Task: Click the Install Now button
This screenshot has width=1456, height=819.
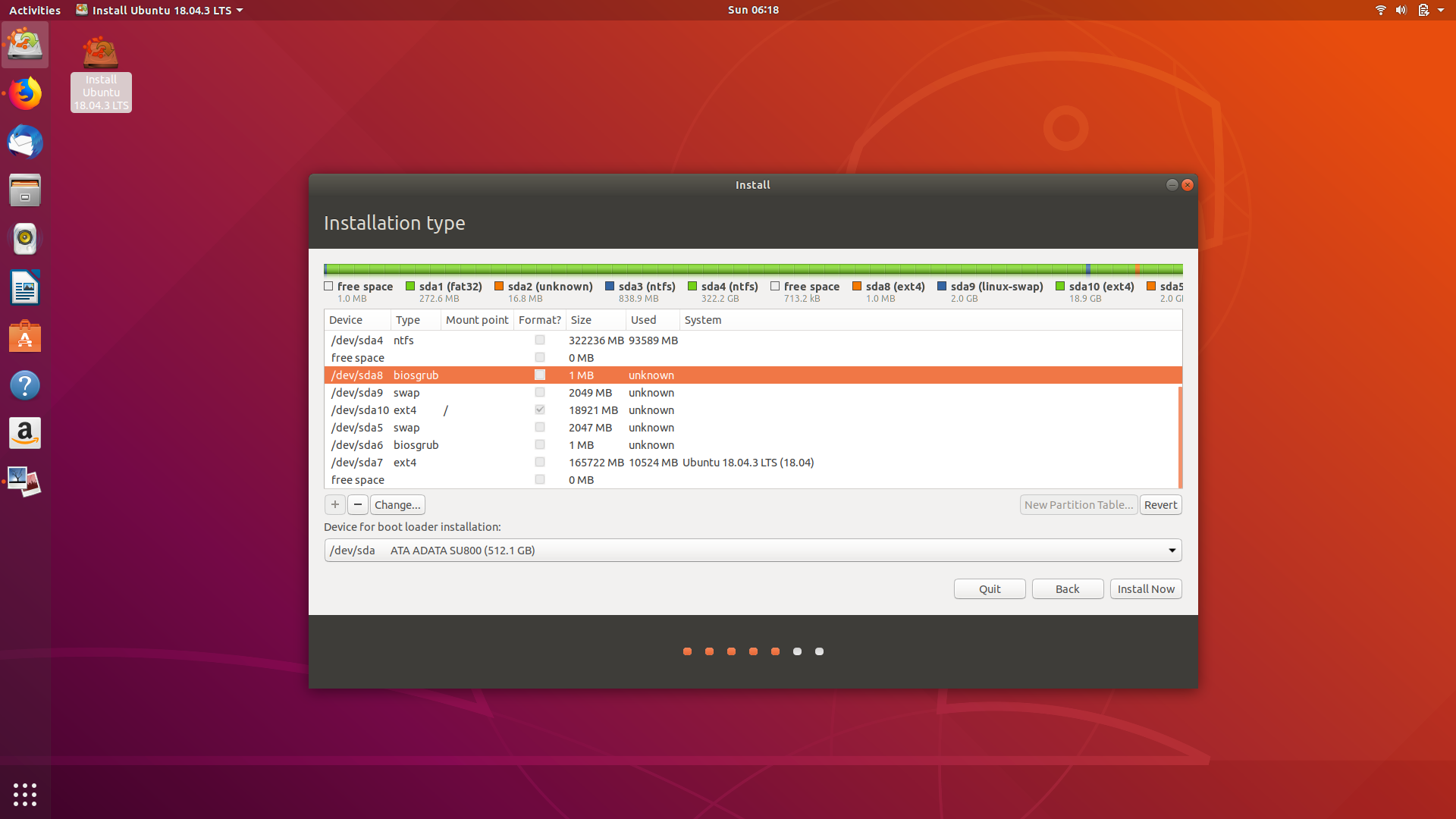Action: 1145,588
